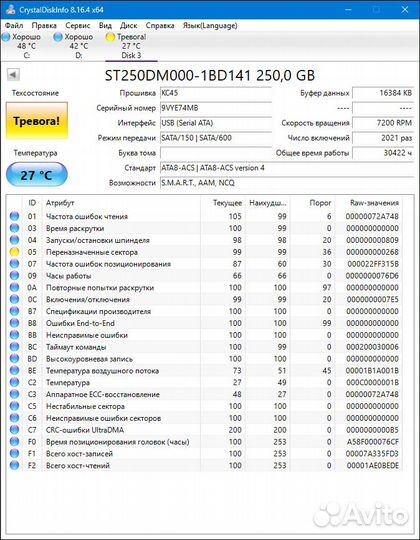Click status orb for attribute BC command timeout

click(14, 347)
